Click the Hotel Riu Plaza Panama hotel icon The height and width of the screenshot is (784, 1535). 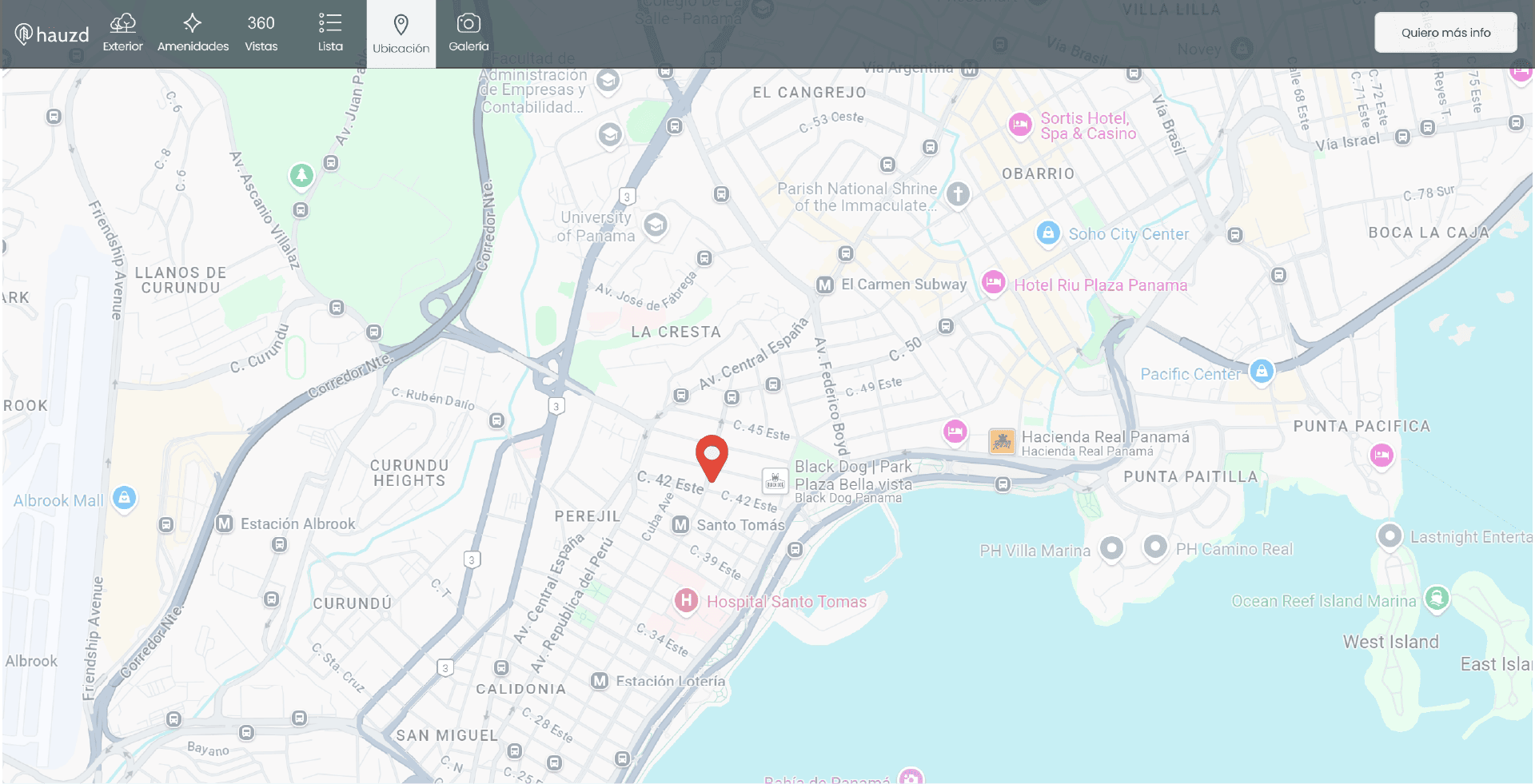pyautogui.click(x=993, y=284)
